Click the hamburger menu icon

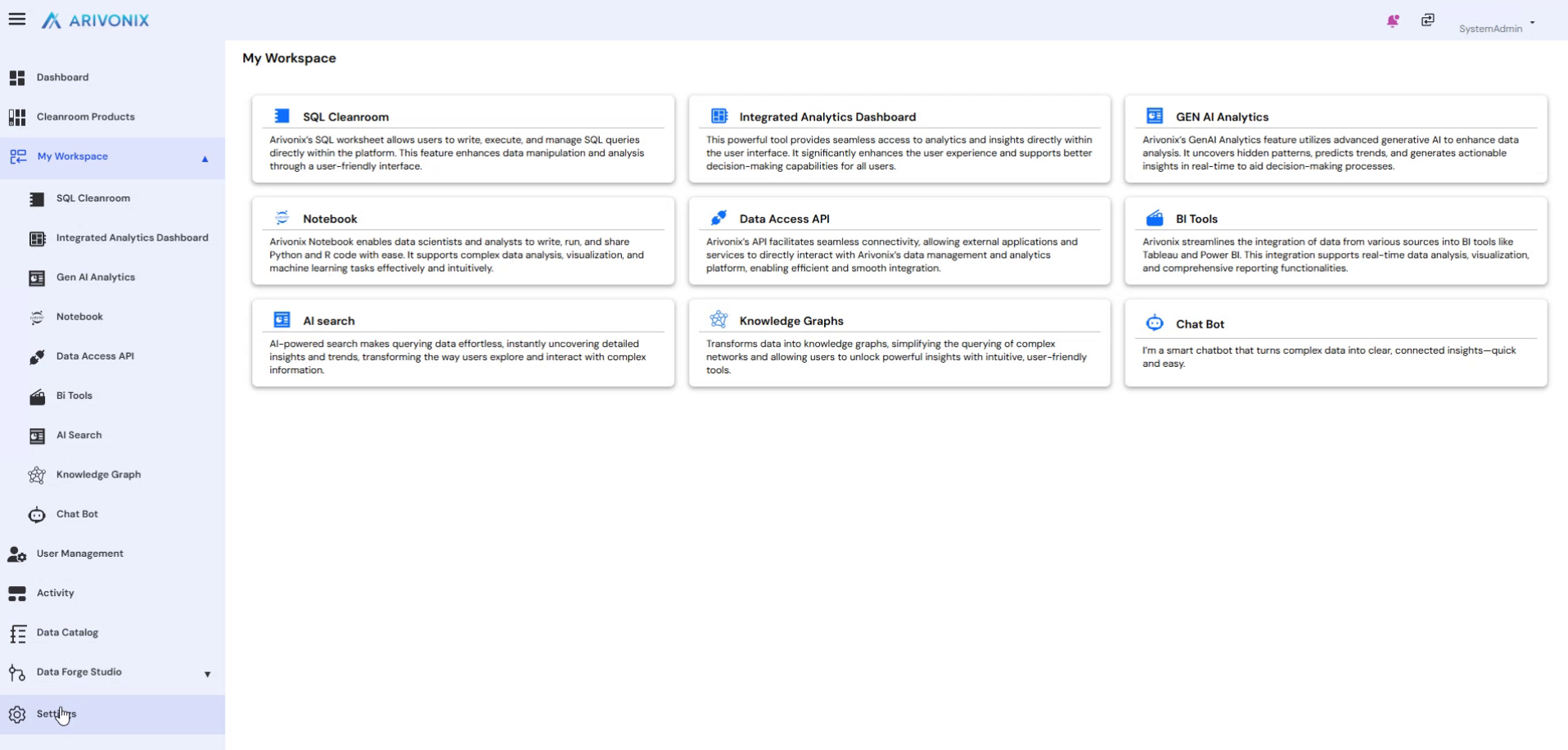tap(17, 19)
